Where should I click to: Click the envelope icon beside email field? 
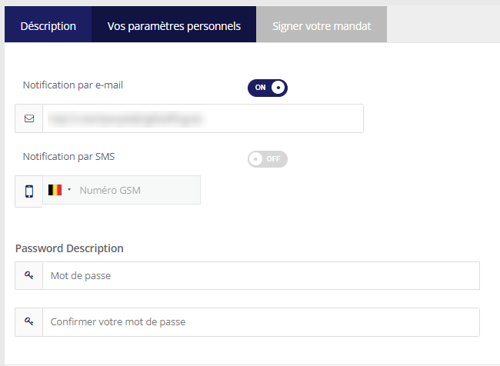29,118
